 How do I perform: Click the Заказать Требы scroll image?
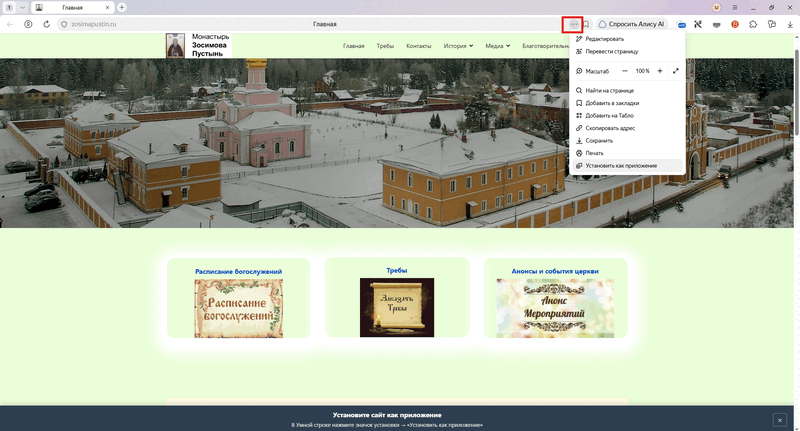pyautogui.click(x=397, y=307)
